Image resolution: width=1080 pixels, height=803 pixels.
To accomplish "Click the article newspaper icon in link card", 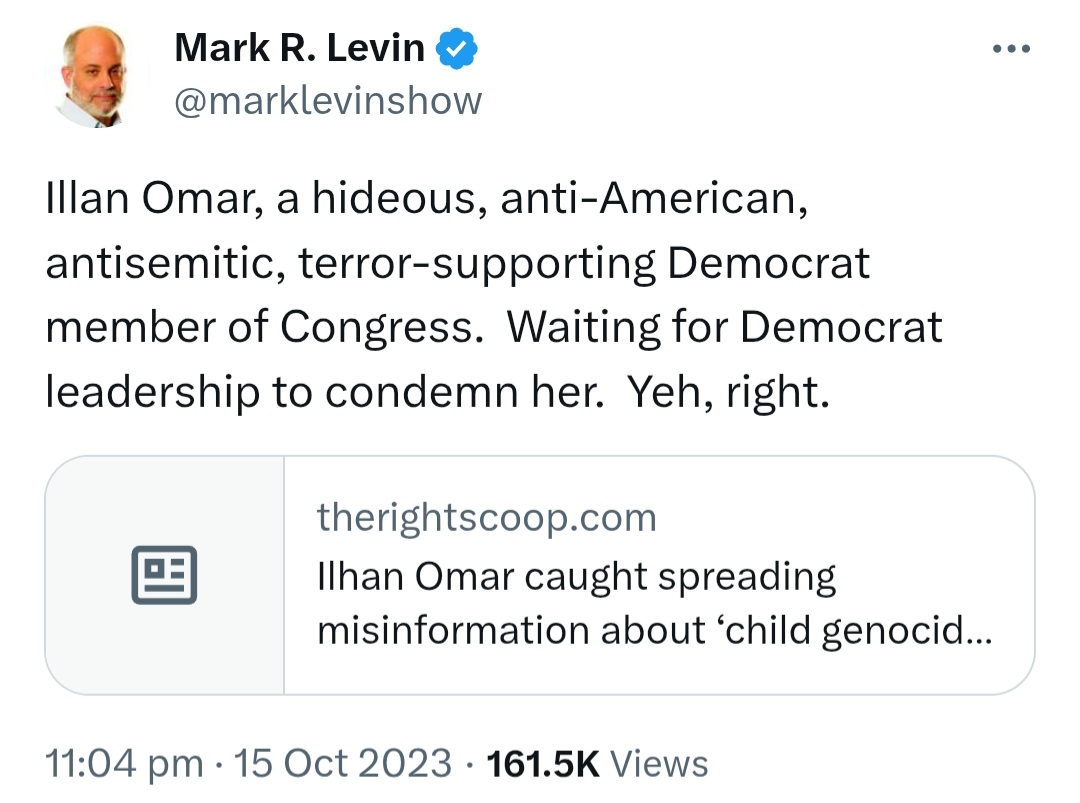I will tap(164, 575).
